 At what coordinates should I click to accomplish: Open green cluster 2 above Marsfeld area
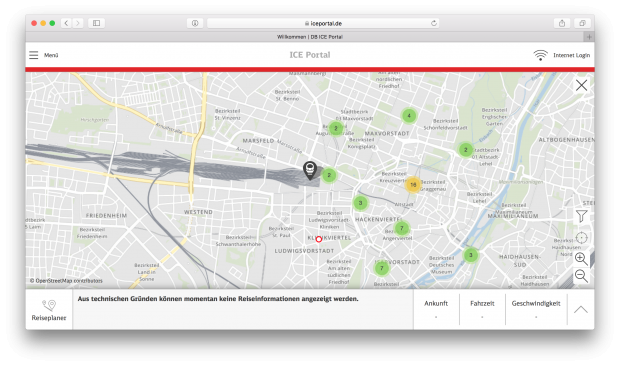pyautogui.click(x=336, y=128)
